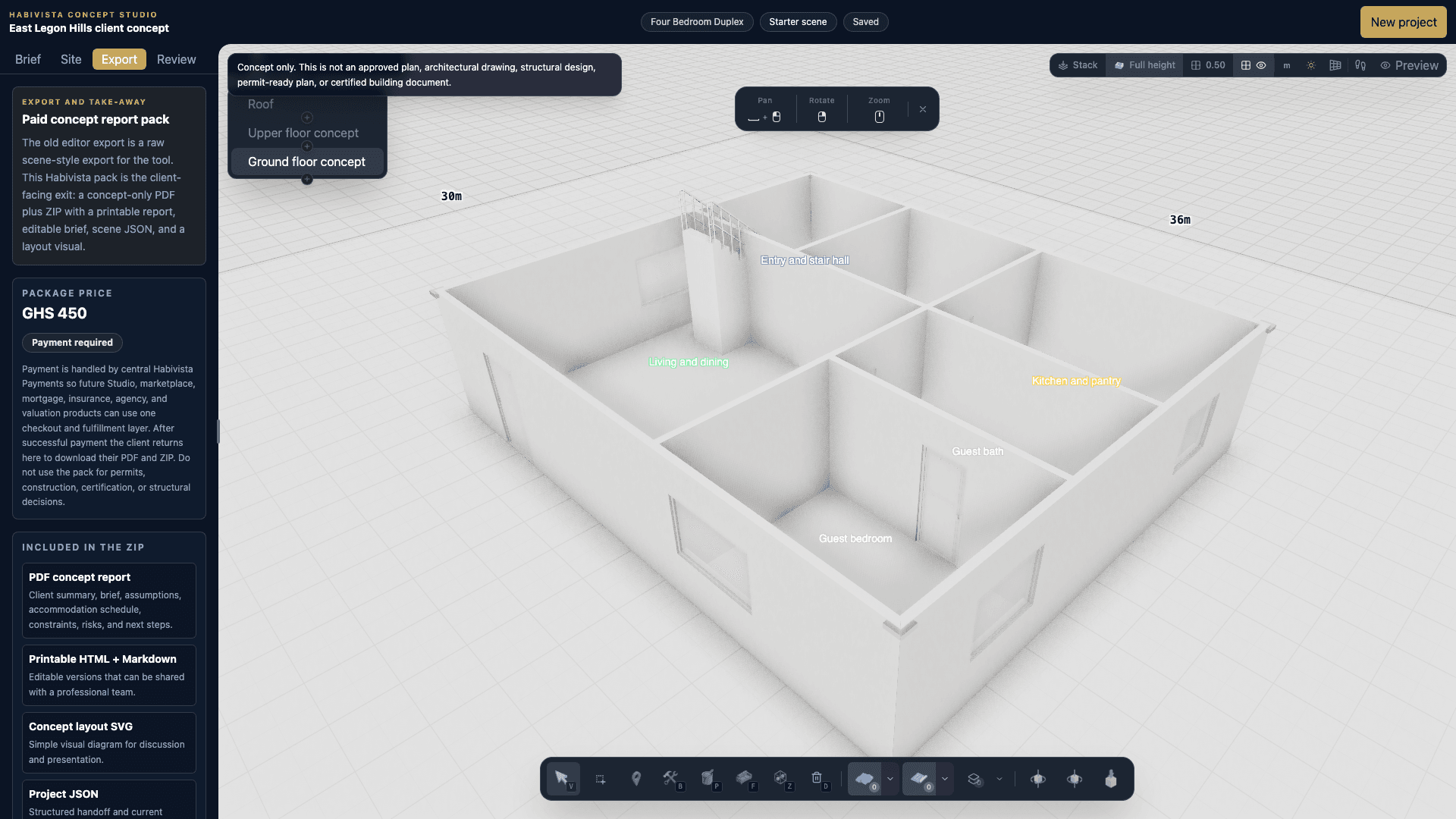Expand the slab tool dropdown arrow
Image resolution: width=1456 pixels, height=819 pixels.
click(x=890, y=779)
